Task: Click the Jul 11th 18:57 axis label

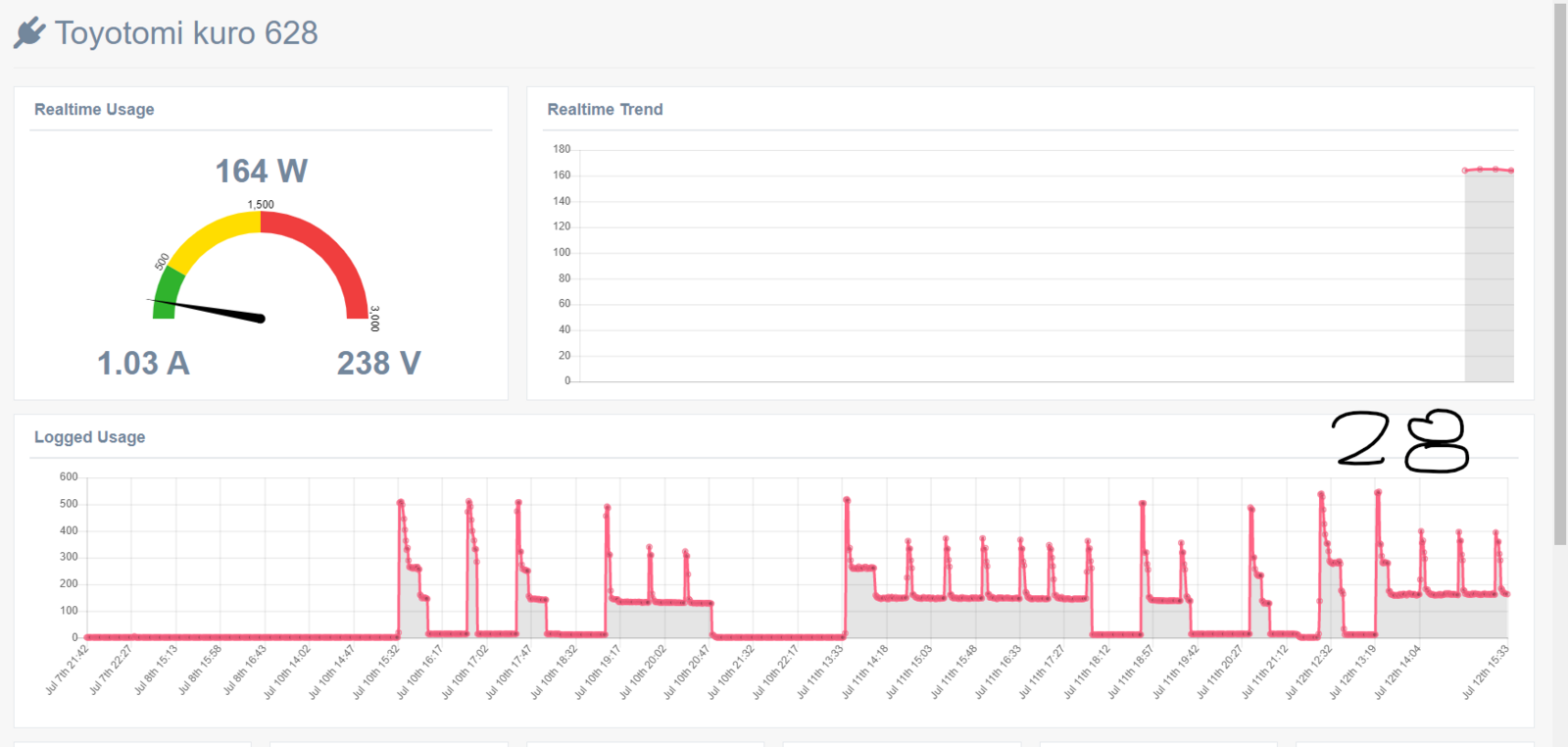Action: 1131,672
